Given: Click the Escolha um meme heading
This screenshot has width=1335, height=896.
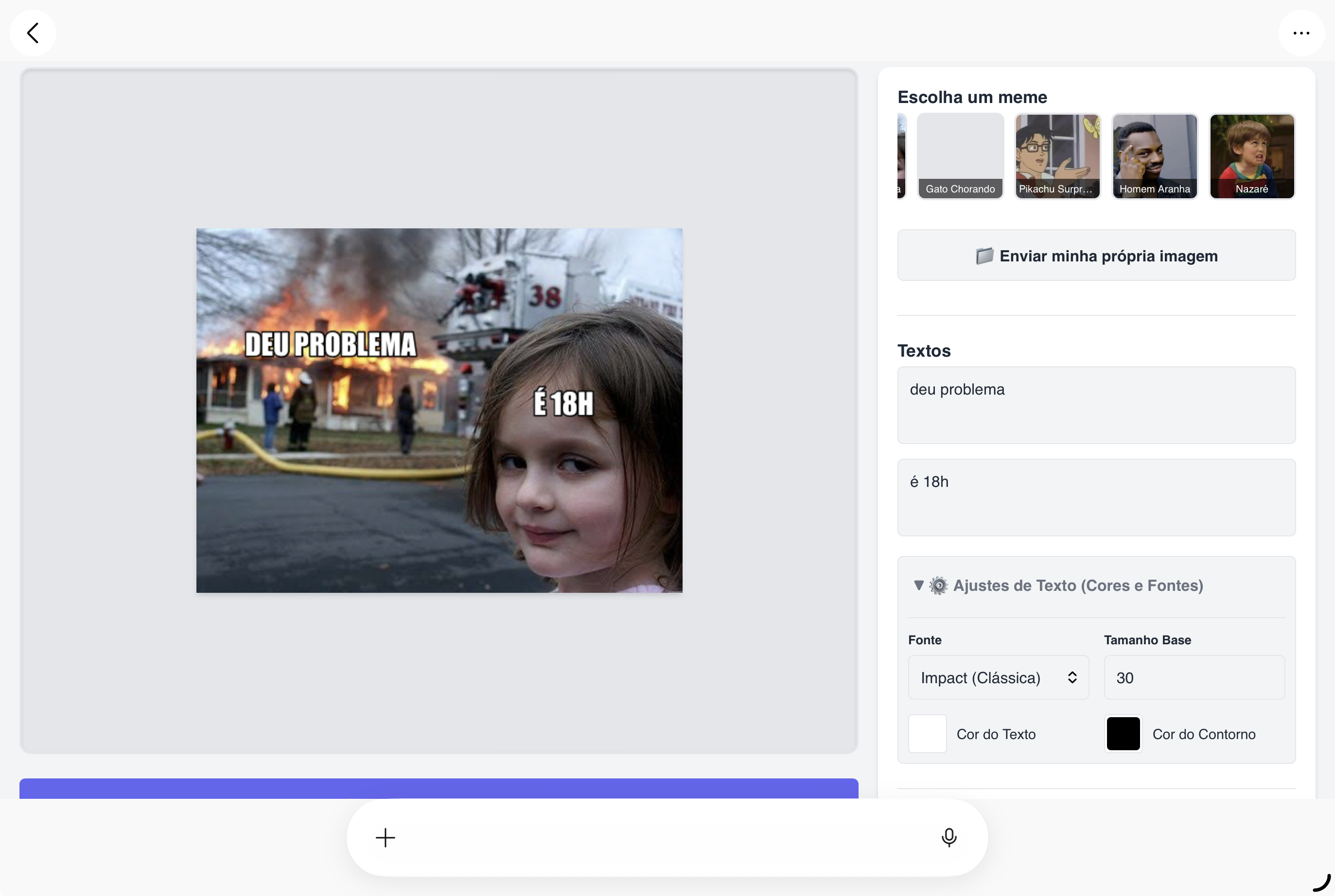Looking at the screenshot, I should point(972,97).
